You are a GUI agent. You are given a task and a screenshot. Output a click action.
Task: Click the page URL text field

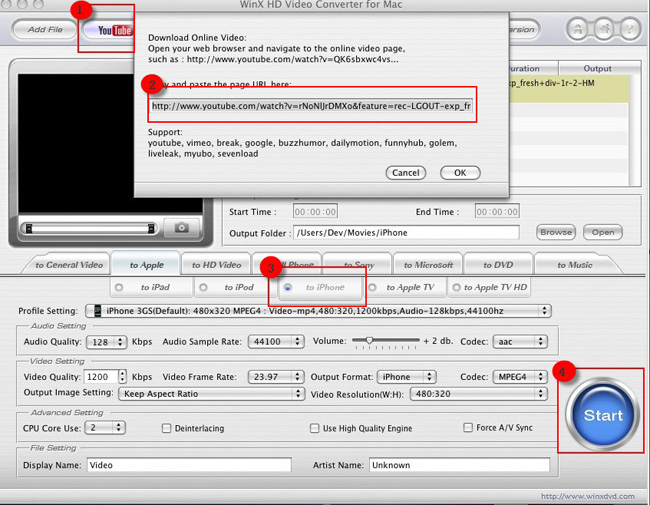pos(311,106)
